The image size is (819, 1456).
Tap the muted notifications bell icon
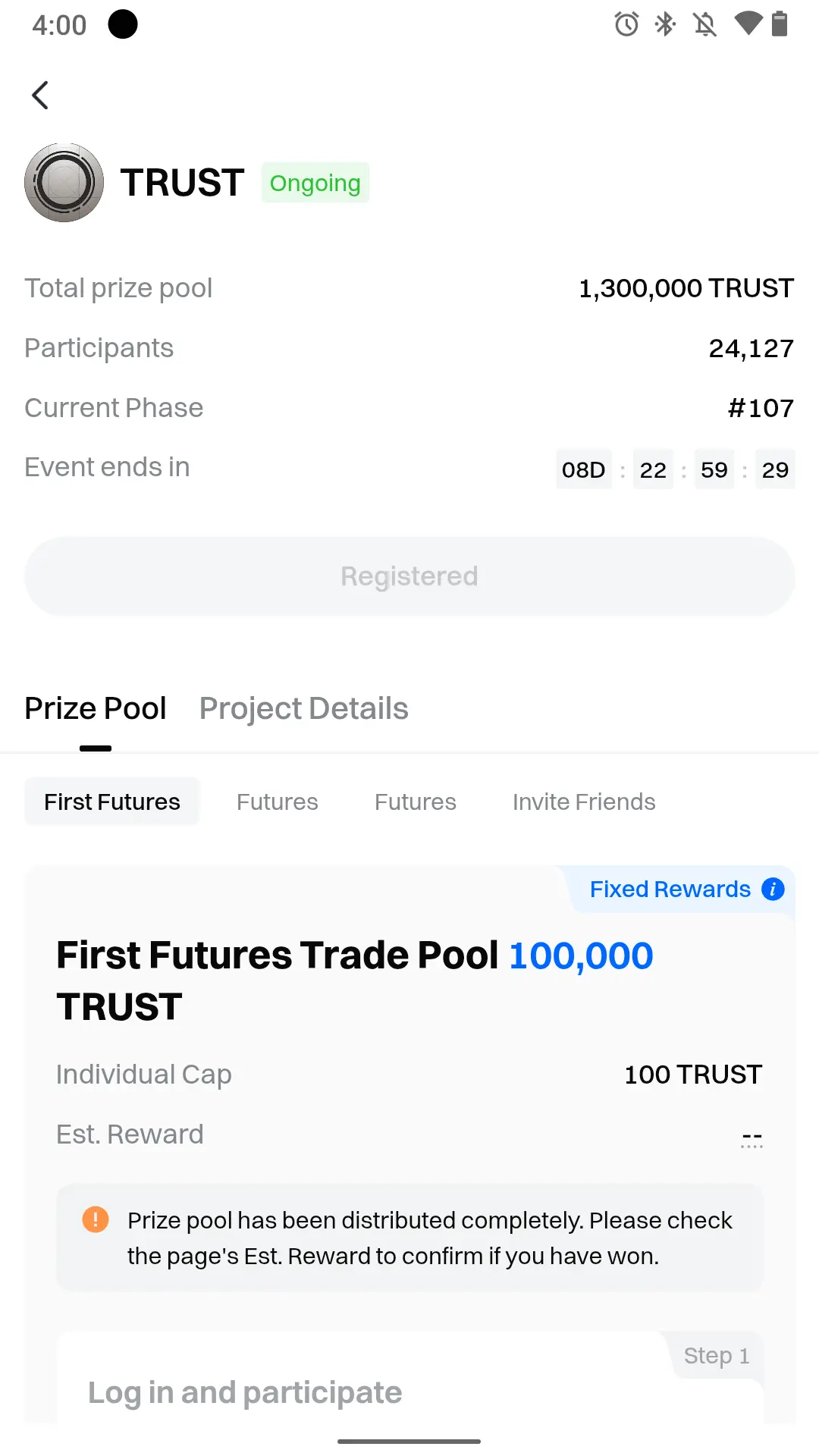705,24
